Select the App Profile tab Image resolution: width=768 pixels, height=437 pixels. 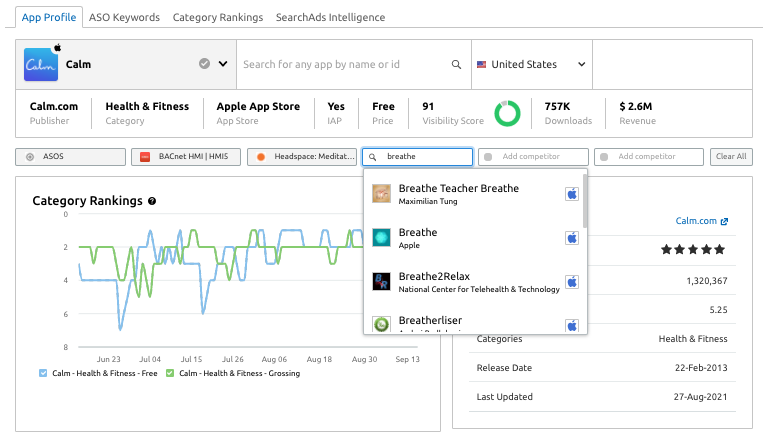point(49,17)
